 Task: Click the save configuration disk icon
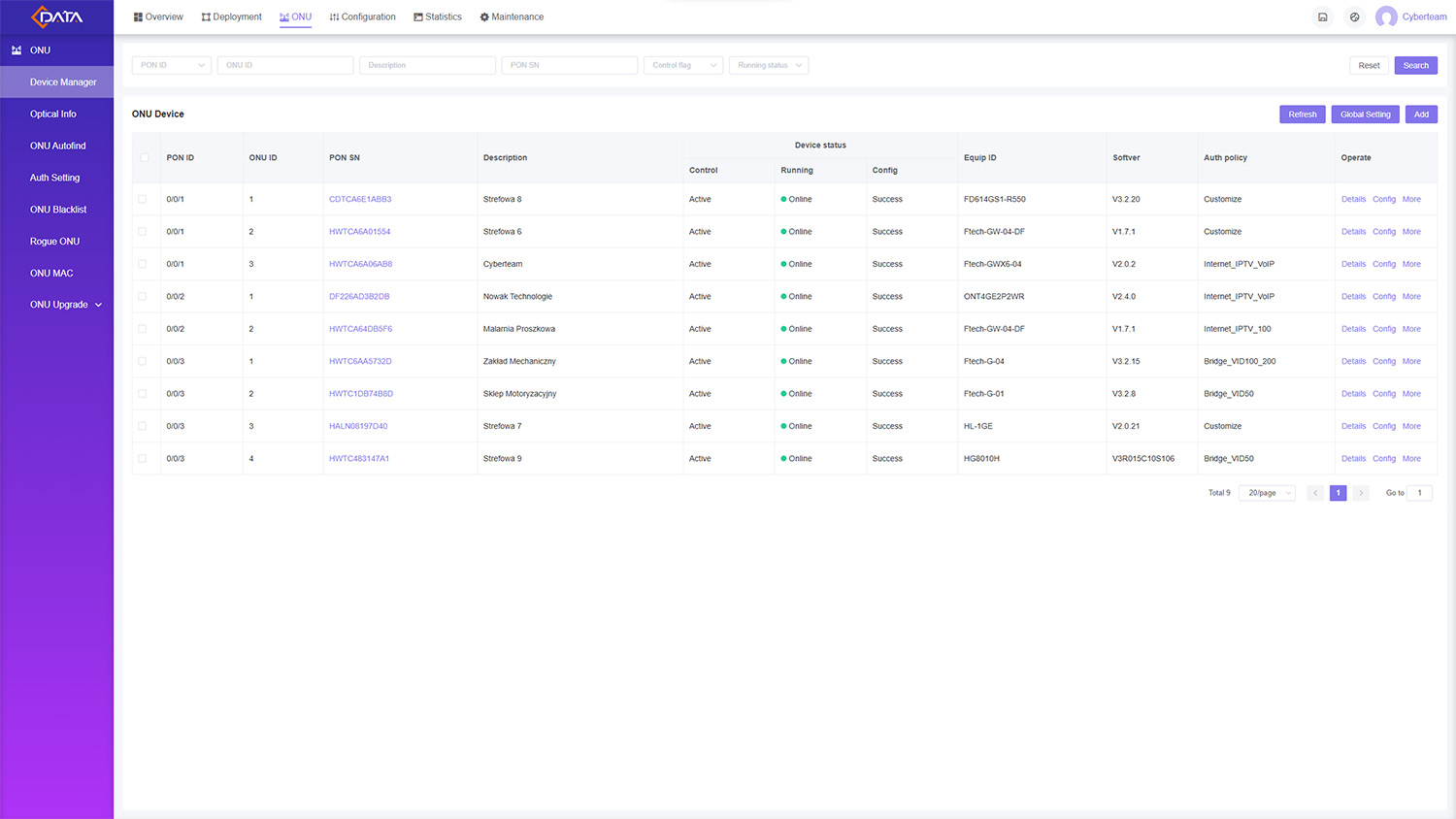coord(1322,16)
